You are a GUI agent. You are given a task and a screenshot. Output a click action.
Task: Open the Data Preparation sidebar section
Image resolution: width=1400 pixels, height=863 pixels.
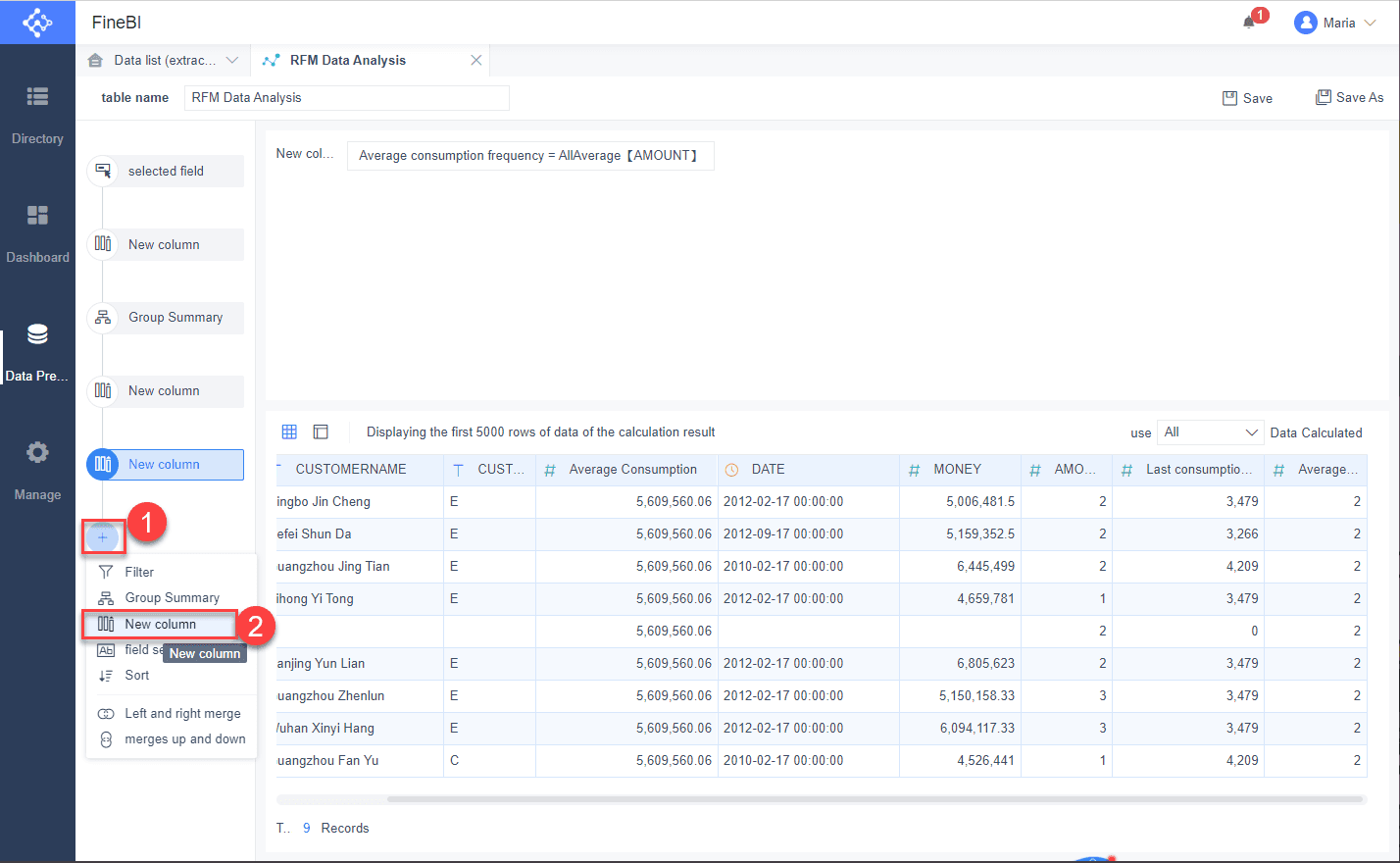[37, 352]
